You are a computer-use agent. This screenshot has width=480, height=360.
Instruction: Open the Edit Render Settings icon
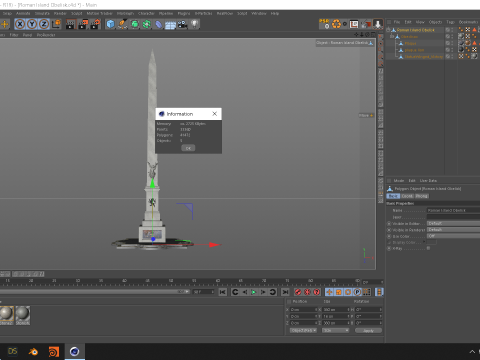coord(95,24)
